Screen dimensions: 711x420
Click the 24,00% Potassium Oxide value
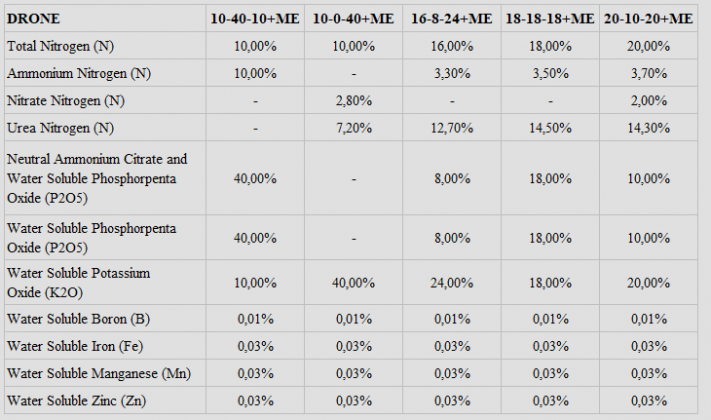point(453,281)
